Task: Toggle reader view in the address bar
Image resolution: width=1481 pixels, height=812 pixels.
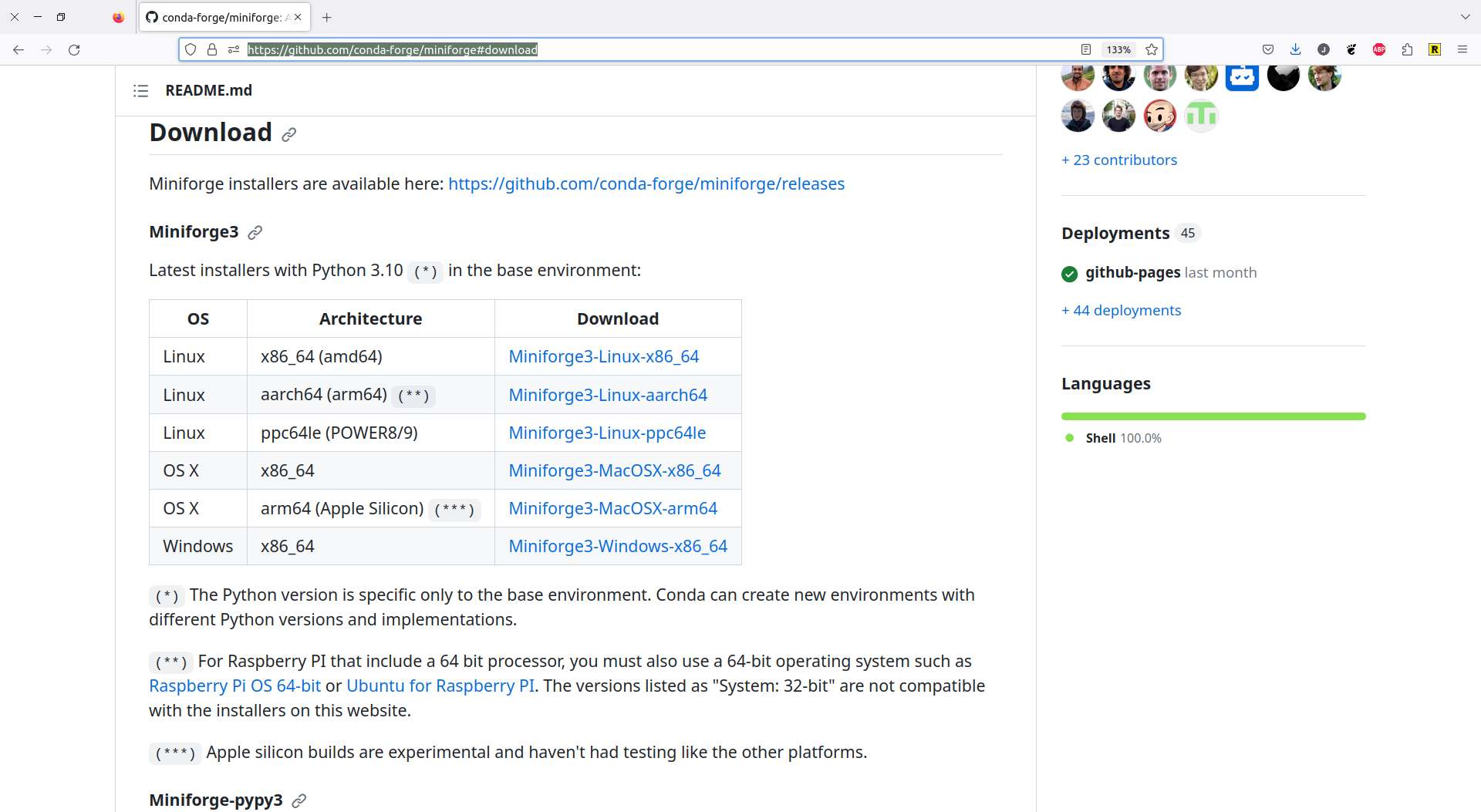Action: click(x=1086, y=49)
